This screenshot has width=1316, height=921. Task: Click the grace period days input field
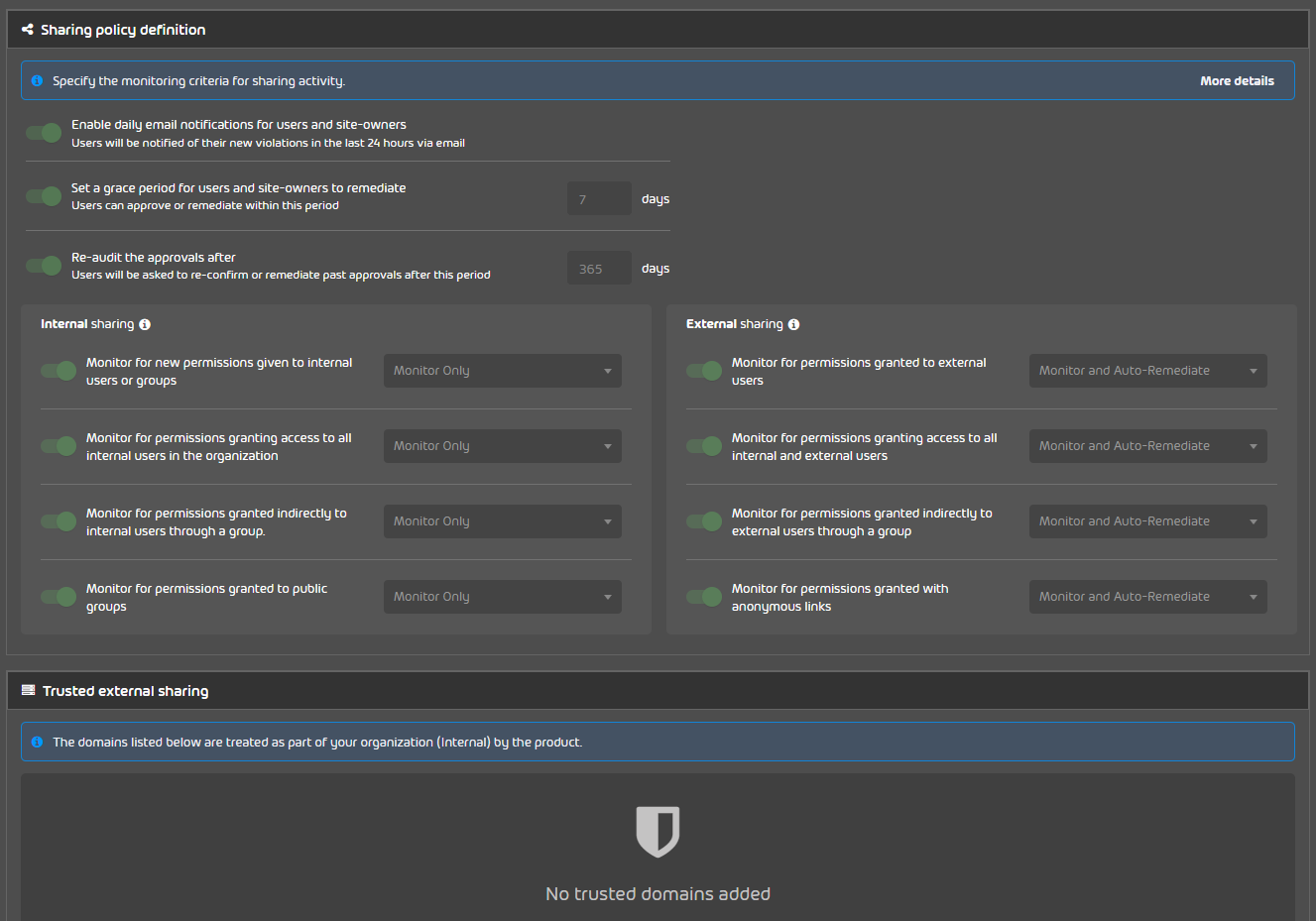(599, 197)
